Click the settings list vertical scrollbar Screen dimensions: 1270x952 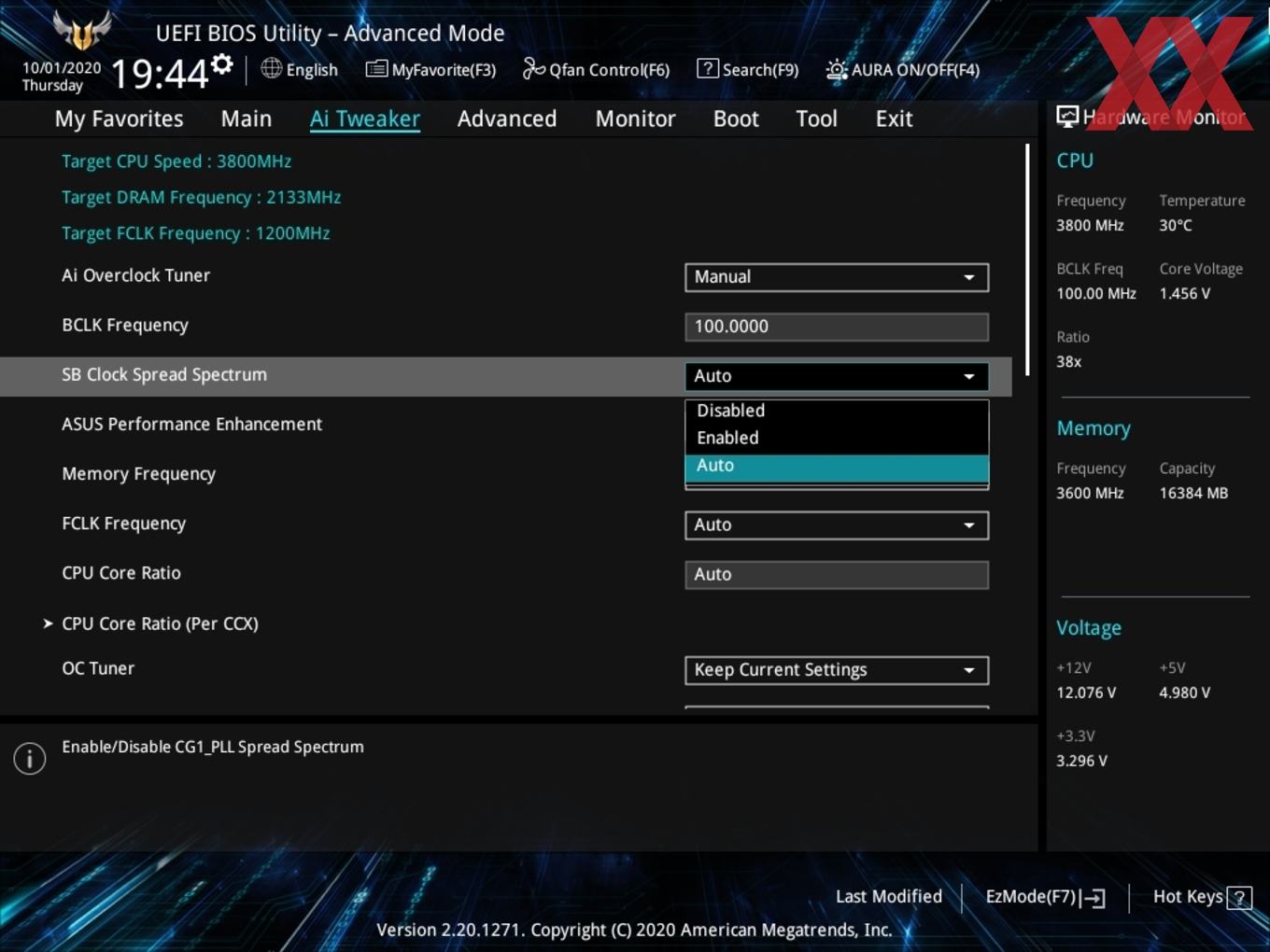click(1027, 259)
